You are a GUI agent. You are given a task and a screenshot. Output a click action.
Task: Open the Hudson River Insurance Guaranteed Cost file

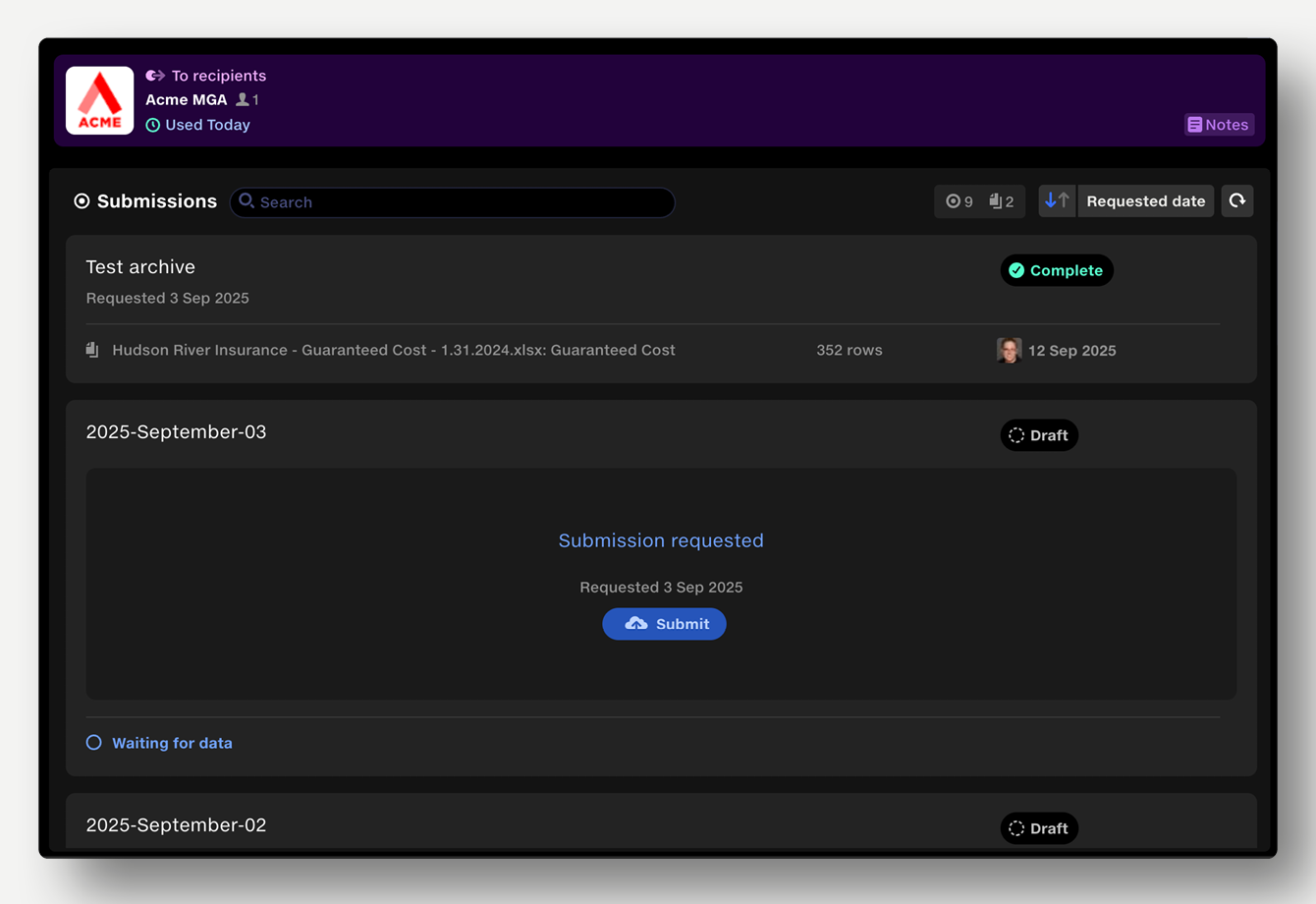tap(393, 349)
